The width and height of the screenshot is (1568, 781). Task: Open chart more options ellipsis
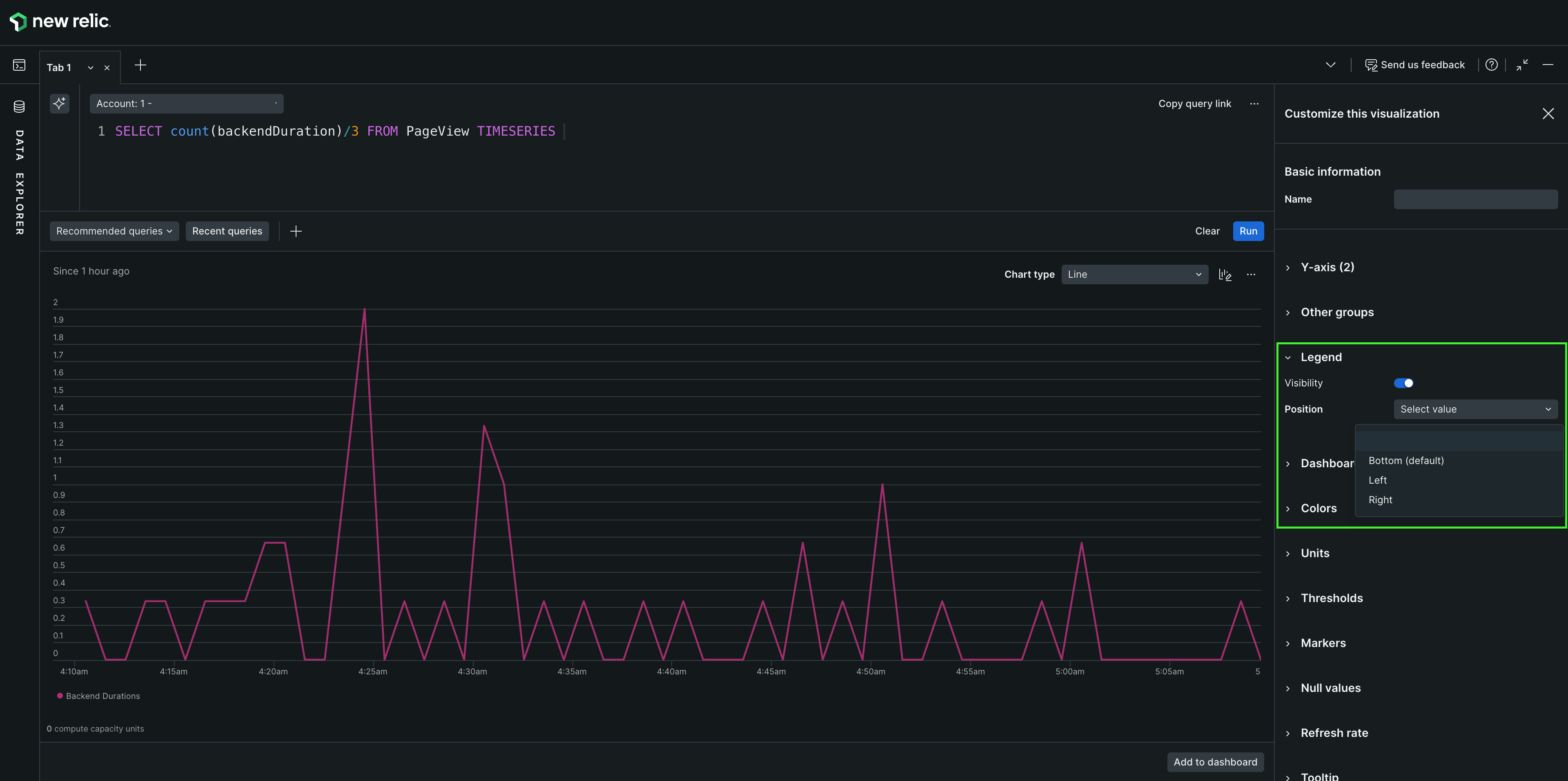pyautogui.click(x=1250, y=274)
